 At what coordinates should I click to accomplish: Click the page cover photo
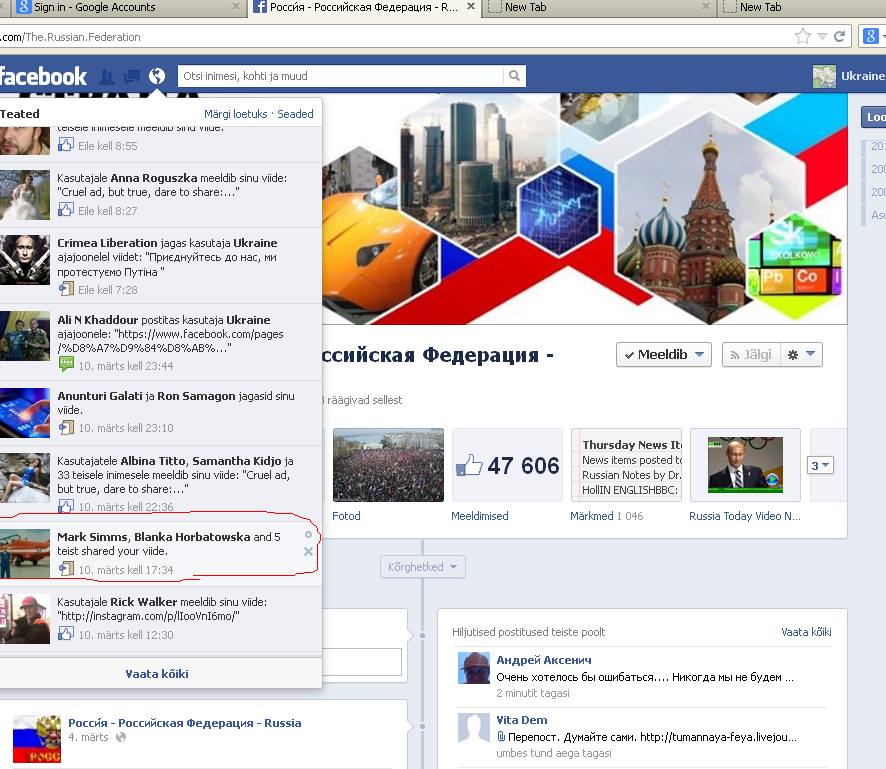click(x=585, y=209)
